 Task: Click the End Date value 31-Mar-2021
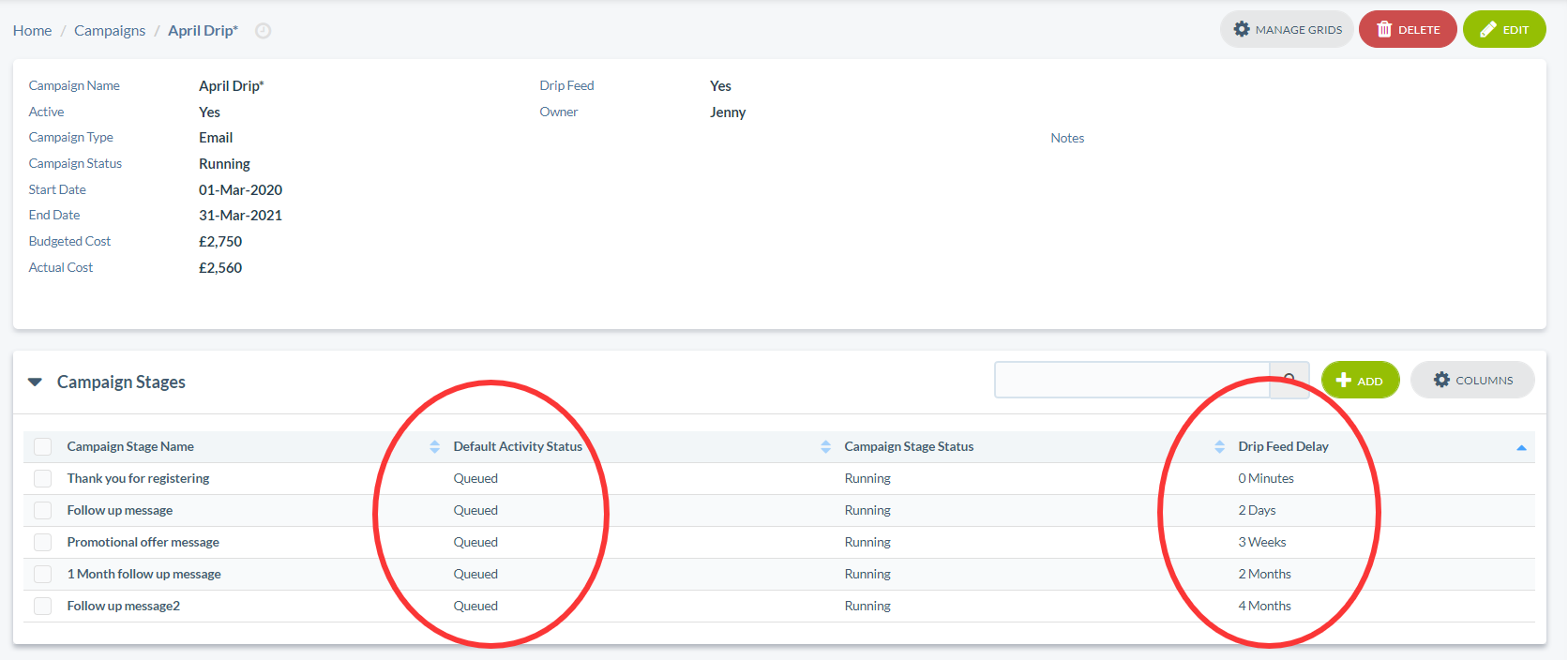pyautogui.click(x=240, y=215)
